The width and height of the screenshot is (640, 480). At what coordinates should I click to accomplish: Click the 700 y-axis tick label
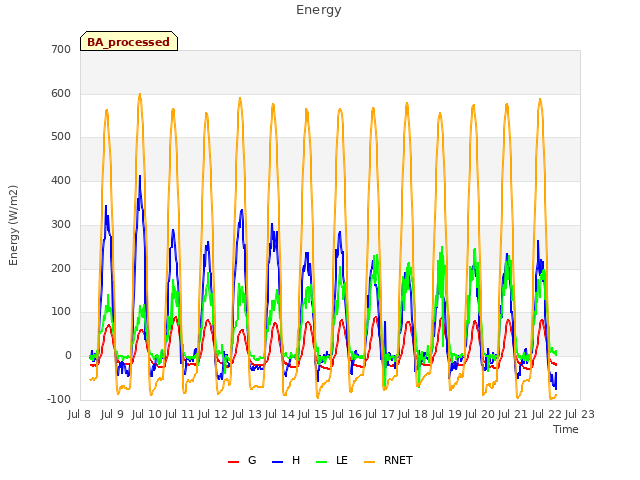(x=61, y=49)
